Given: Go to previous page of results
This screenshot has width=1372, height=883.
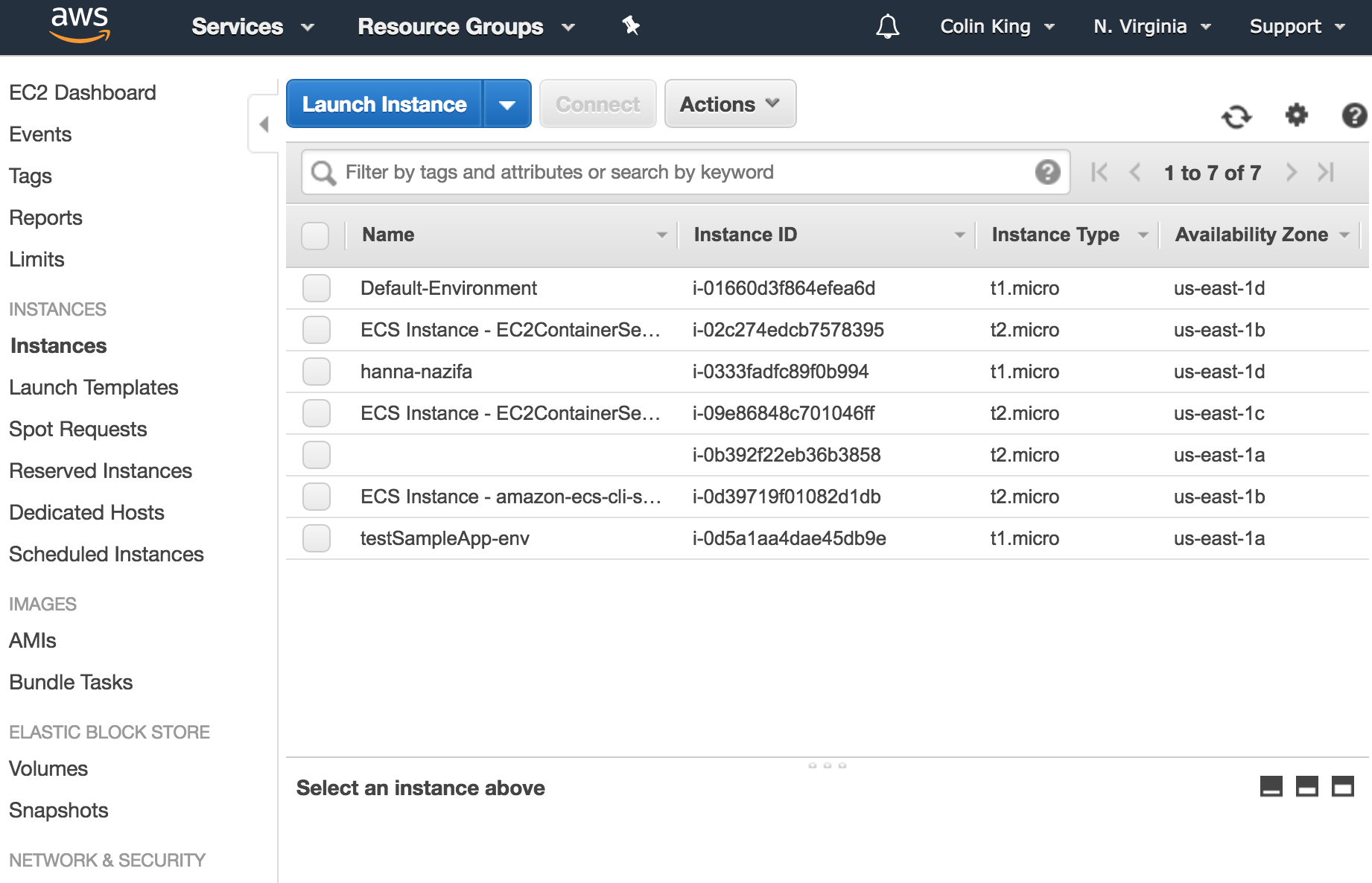Looking at the screenshot, I should tap(1135, 172).
